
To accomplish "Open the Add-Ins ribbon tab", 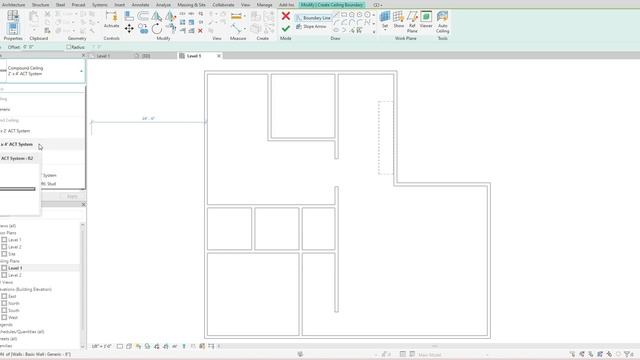I will [x=287, y=5].
